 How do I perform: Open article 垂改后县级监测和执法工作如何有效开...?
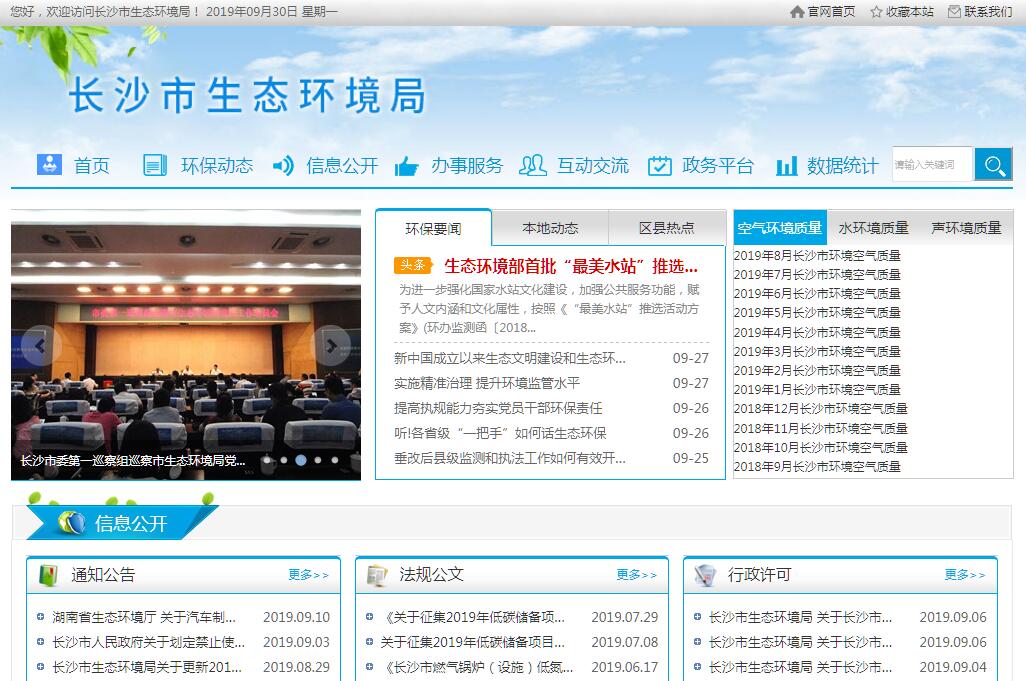510,458
